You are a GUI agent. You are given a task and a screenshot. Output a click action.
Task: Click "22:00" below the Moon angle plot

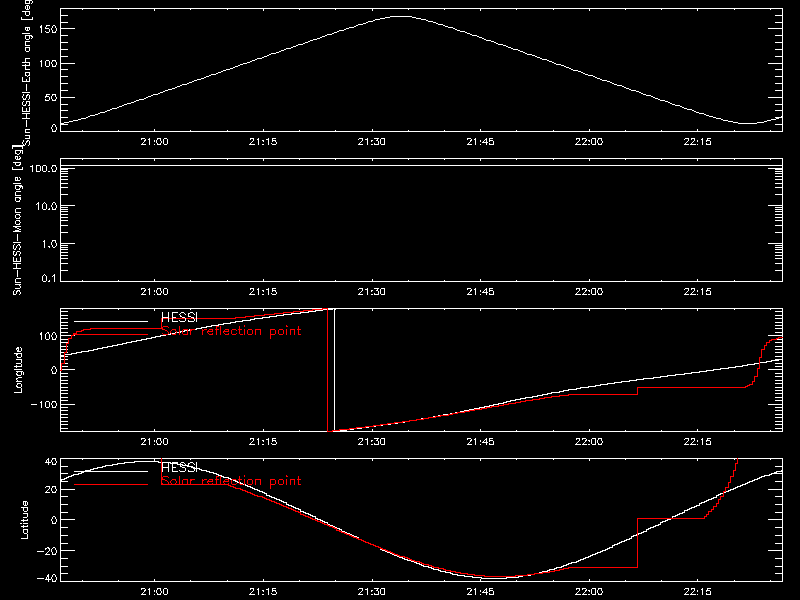(589, 291)
